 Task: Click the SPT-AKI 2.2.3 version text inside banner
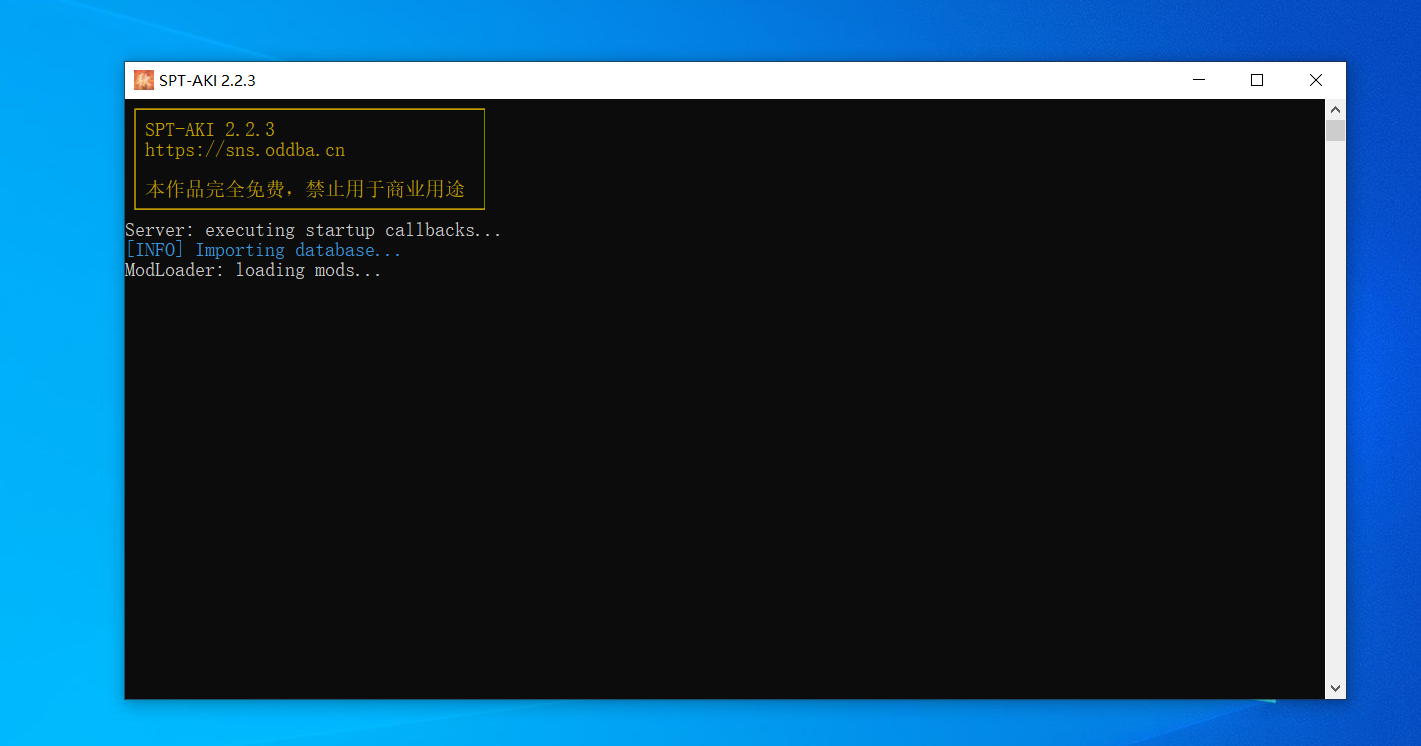click(x=209, y=129)
